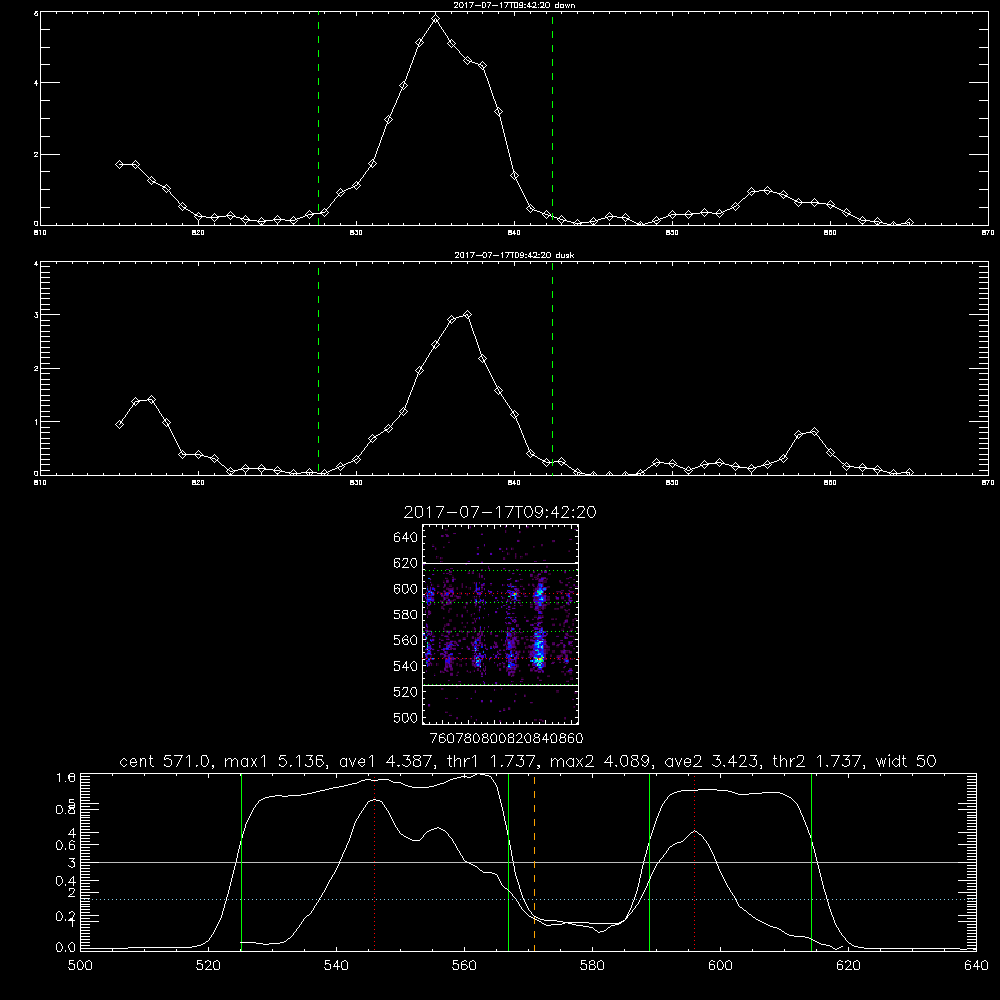Click the upper white boundary line in spectrogram
Screen dimensions: 1000x1000
(501, 563)
